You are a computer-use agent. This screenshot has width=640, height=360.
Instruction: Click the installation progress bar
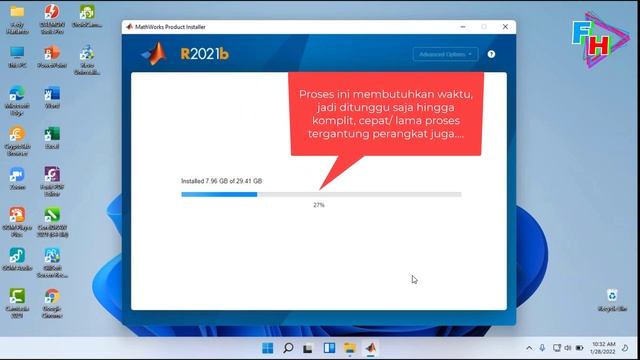pos(321,195)
